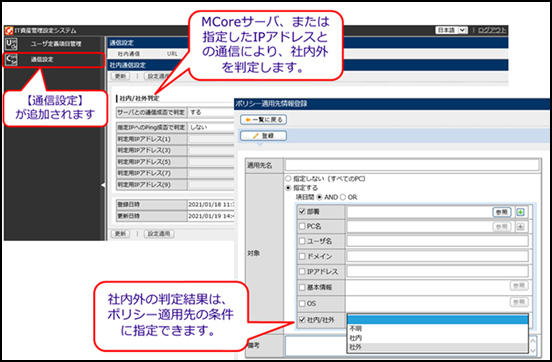This screenshot has width=552, height=362.
Task: Choose 不明 in the 社内/社外 dropdown
Action: pyautogui.click(x=438, y=329)
